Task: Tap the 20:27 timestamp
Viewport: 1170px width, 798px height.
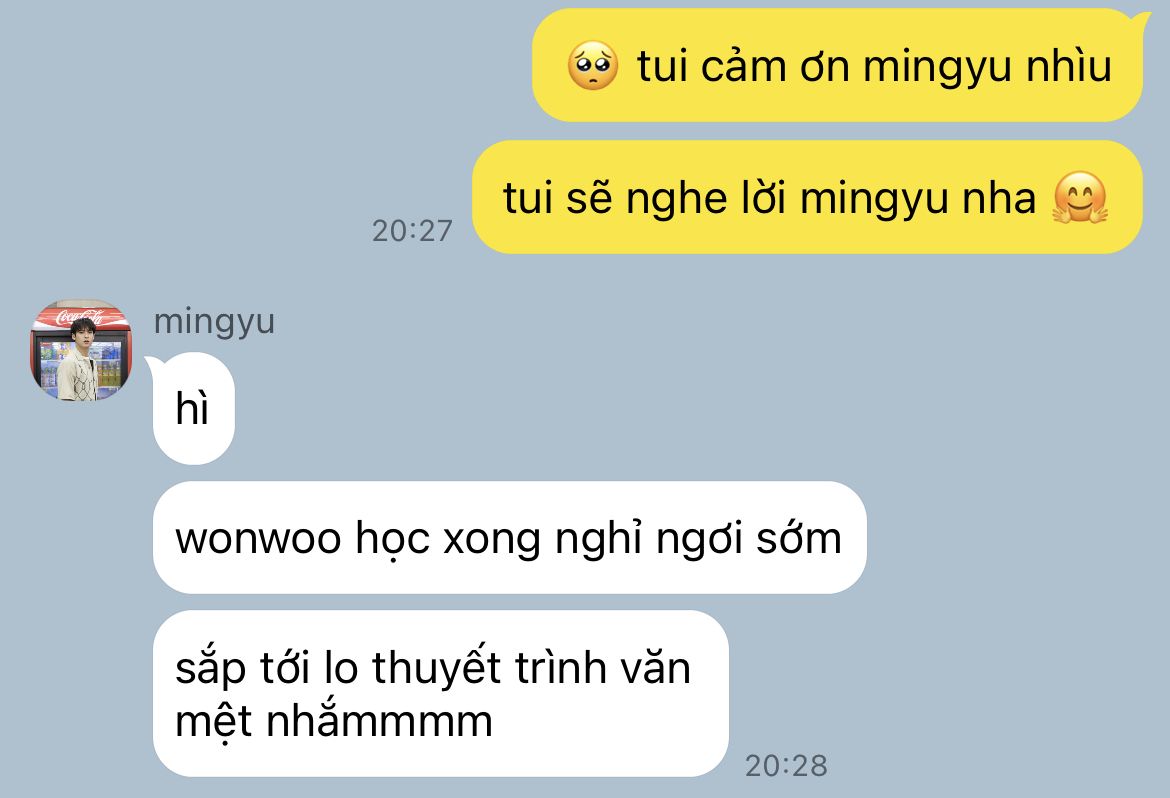Action: pos(412,231)
